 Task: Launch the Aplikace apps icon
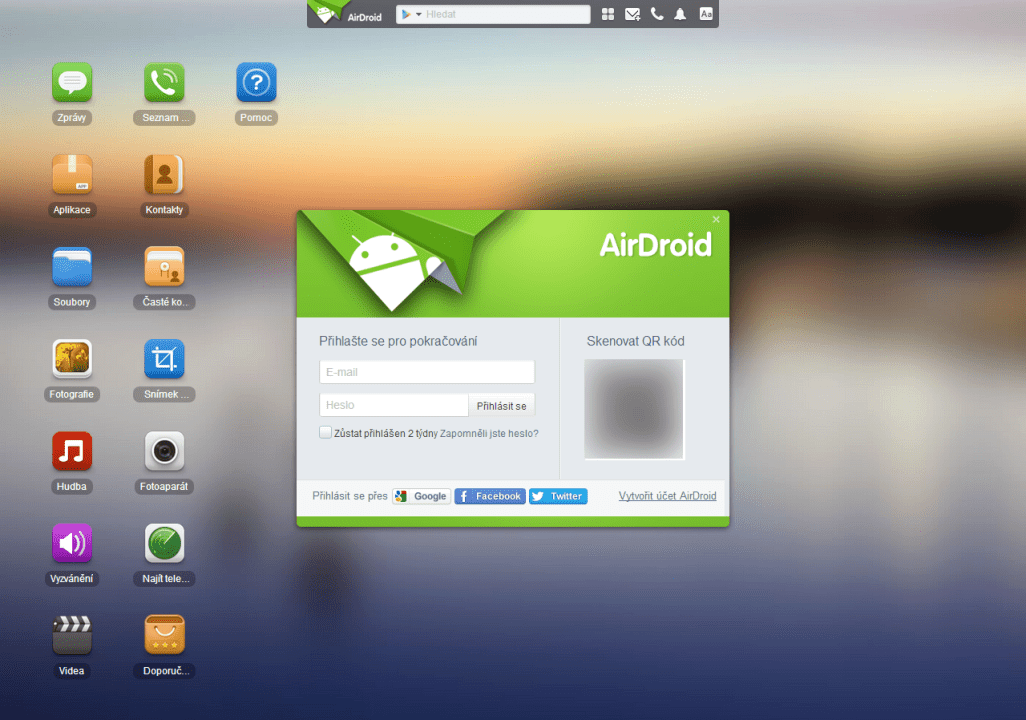[x=72, y=175]
